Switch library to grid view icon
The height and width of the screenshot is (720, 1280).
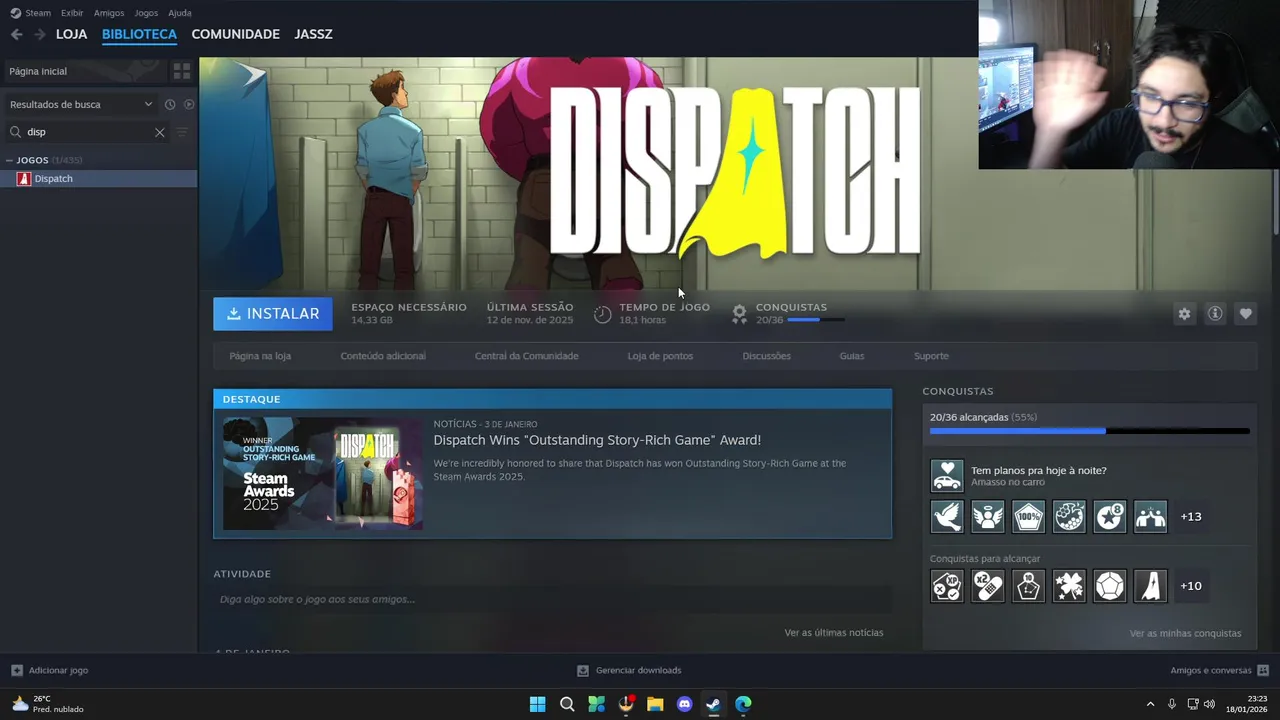181,71
